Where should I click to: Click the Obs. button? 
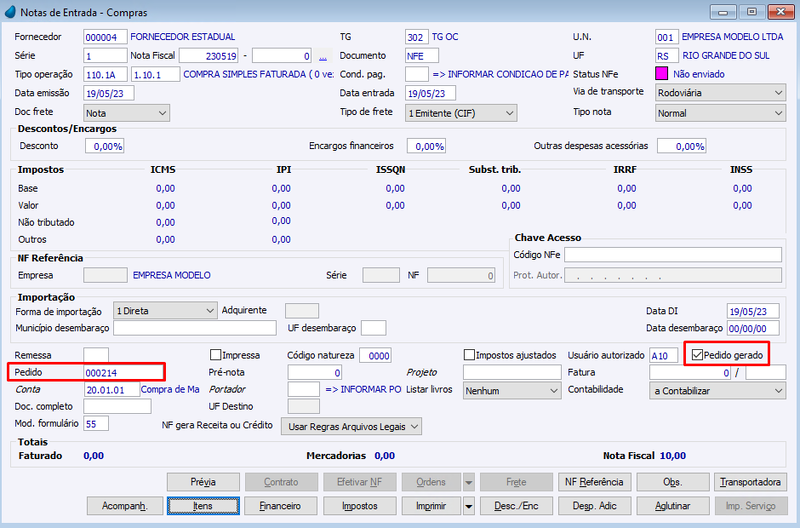tap(673, 482)
